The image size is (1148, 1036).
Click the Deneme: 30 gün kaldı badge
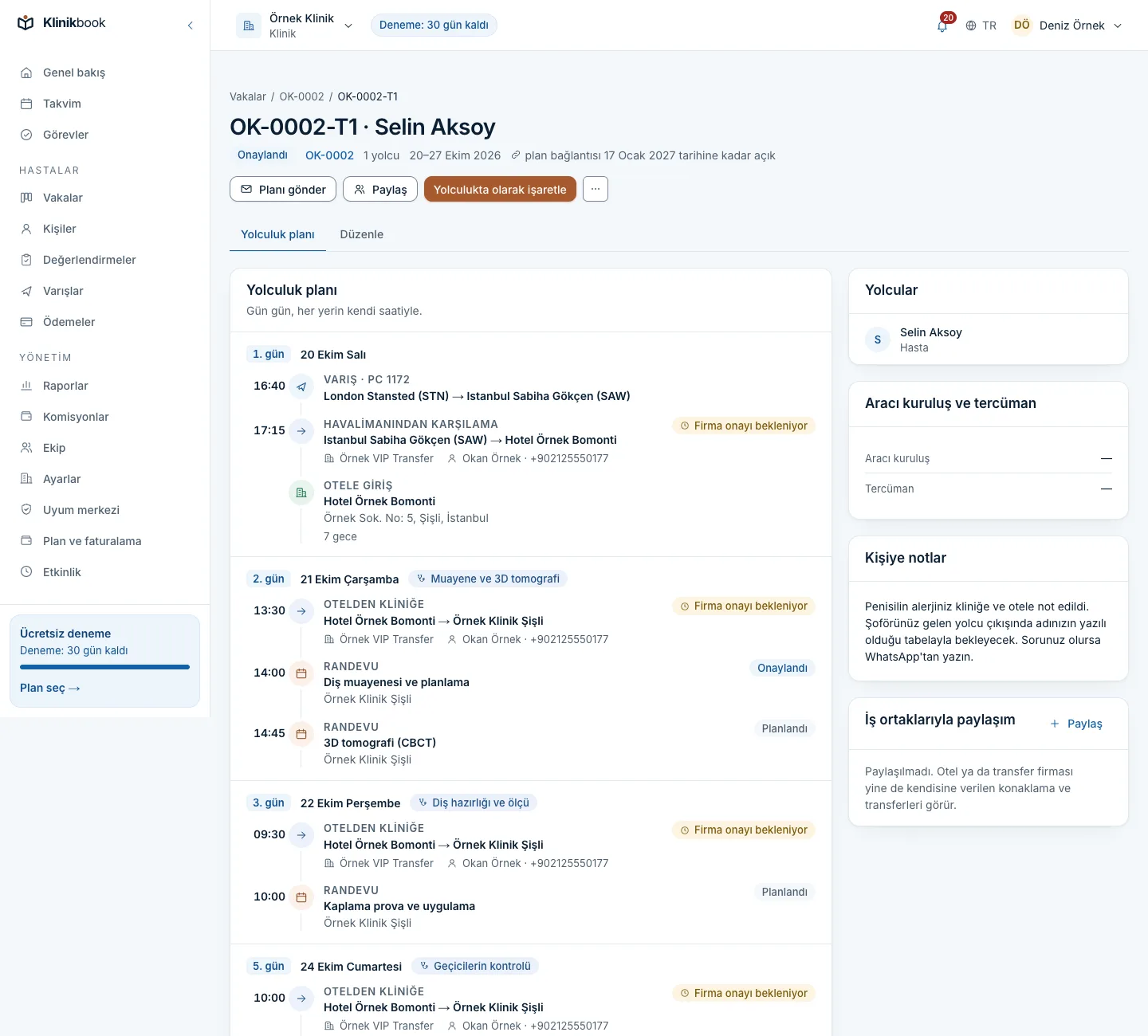point(434,26)
